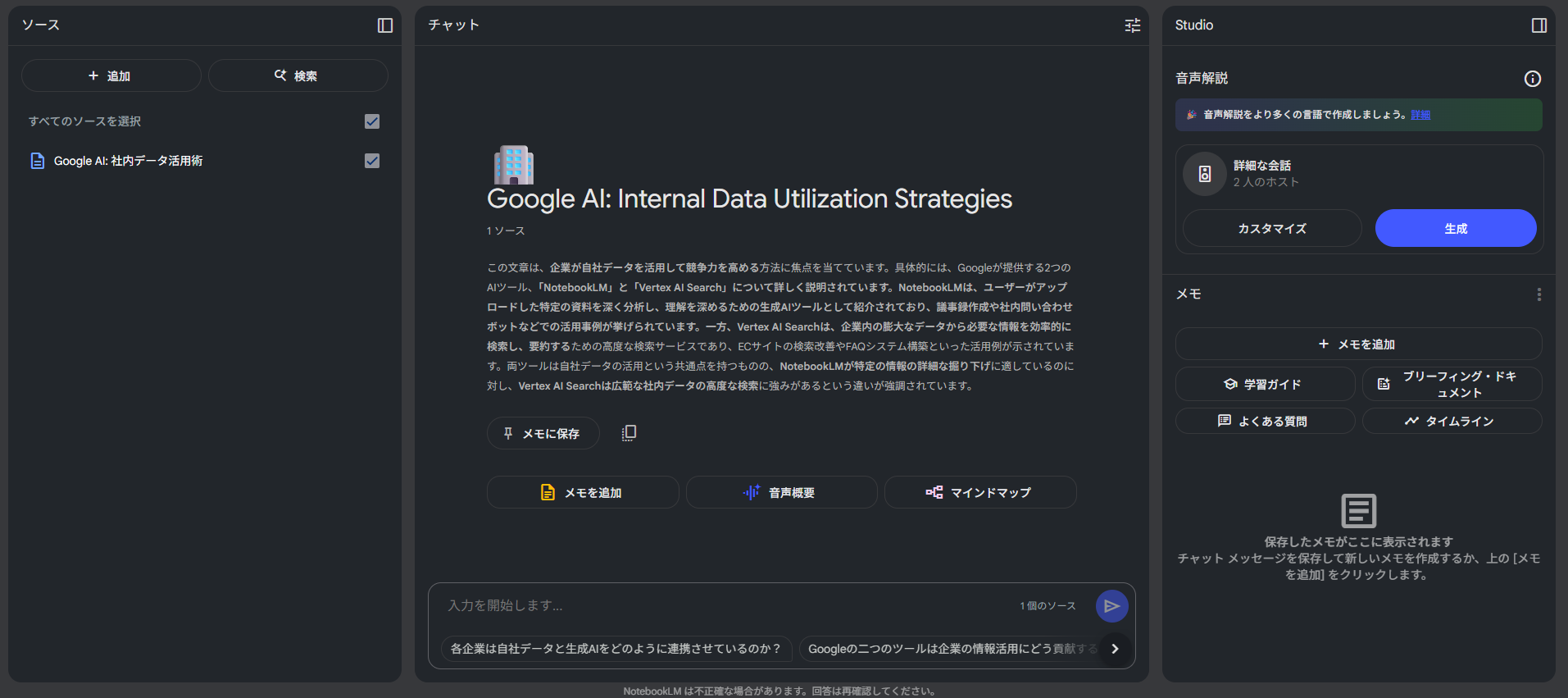Click the 詳細な会話 card title
The image size is (1568, 698).
point(1262,166)
